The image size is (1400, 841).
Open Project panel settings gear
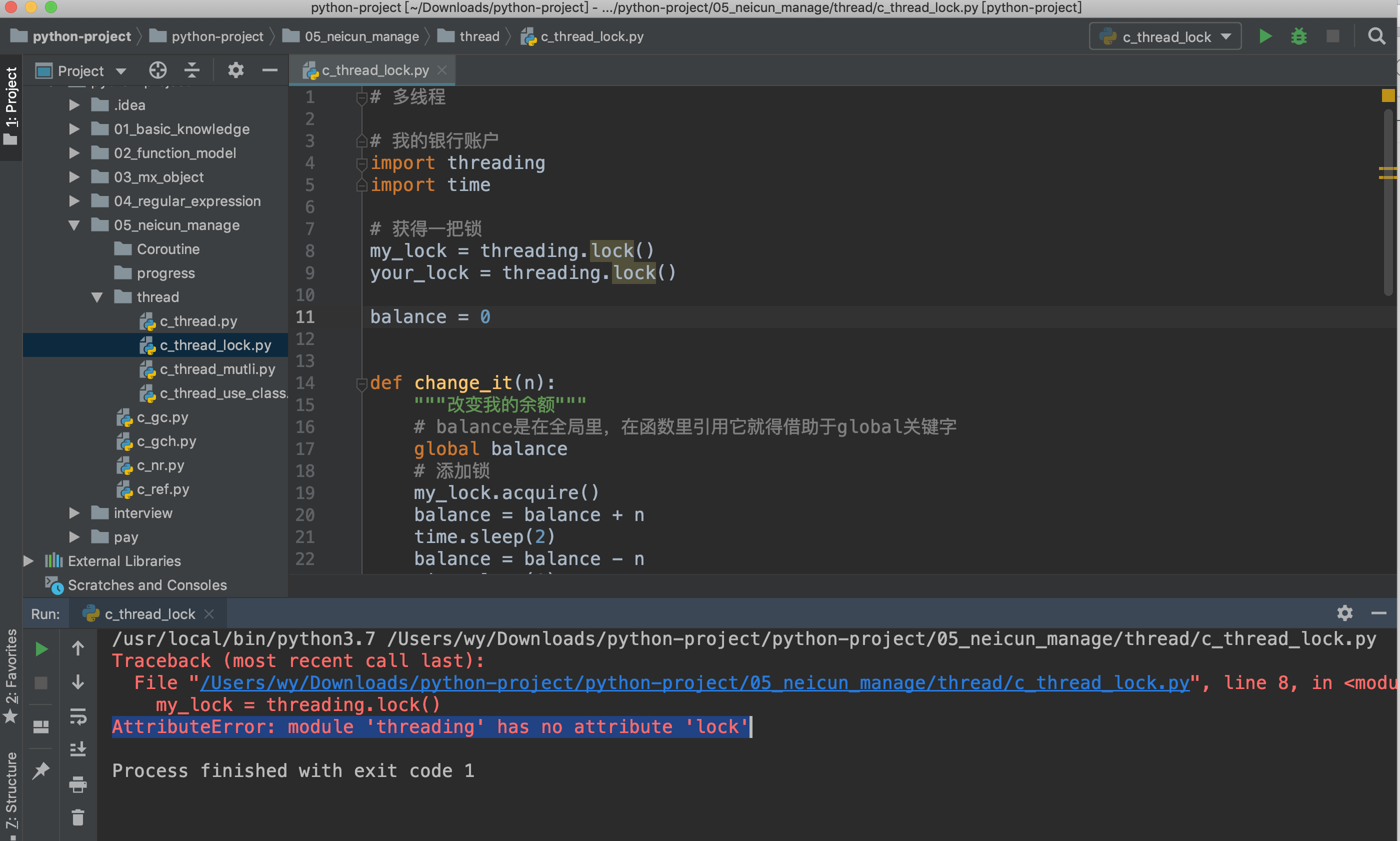click(235, 71)
